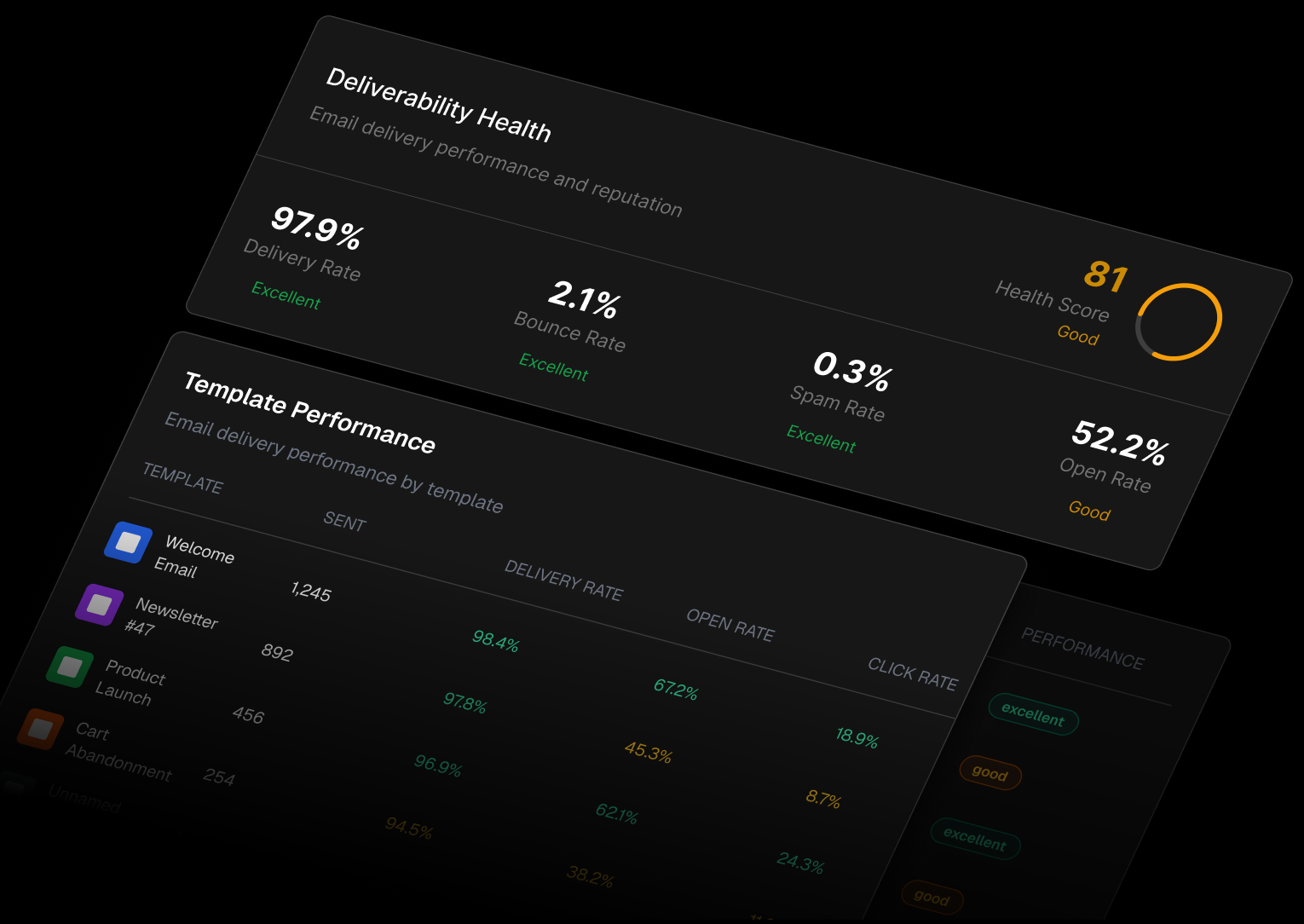
Task: Click the 456 sent count
Action: (x=248, y=714)
